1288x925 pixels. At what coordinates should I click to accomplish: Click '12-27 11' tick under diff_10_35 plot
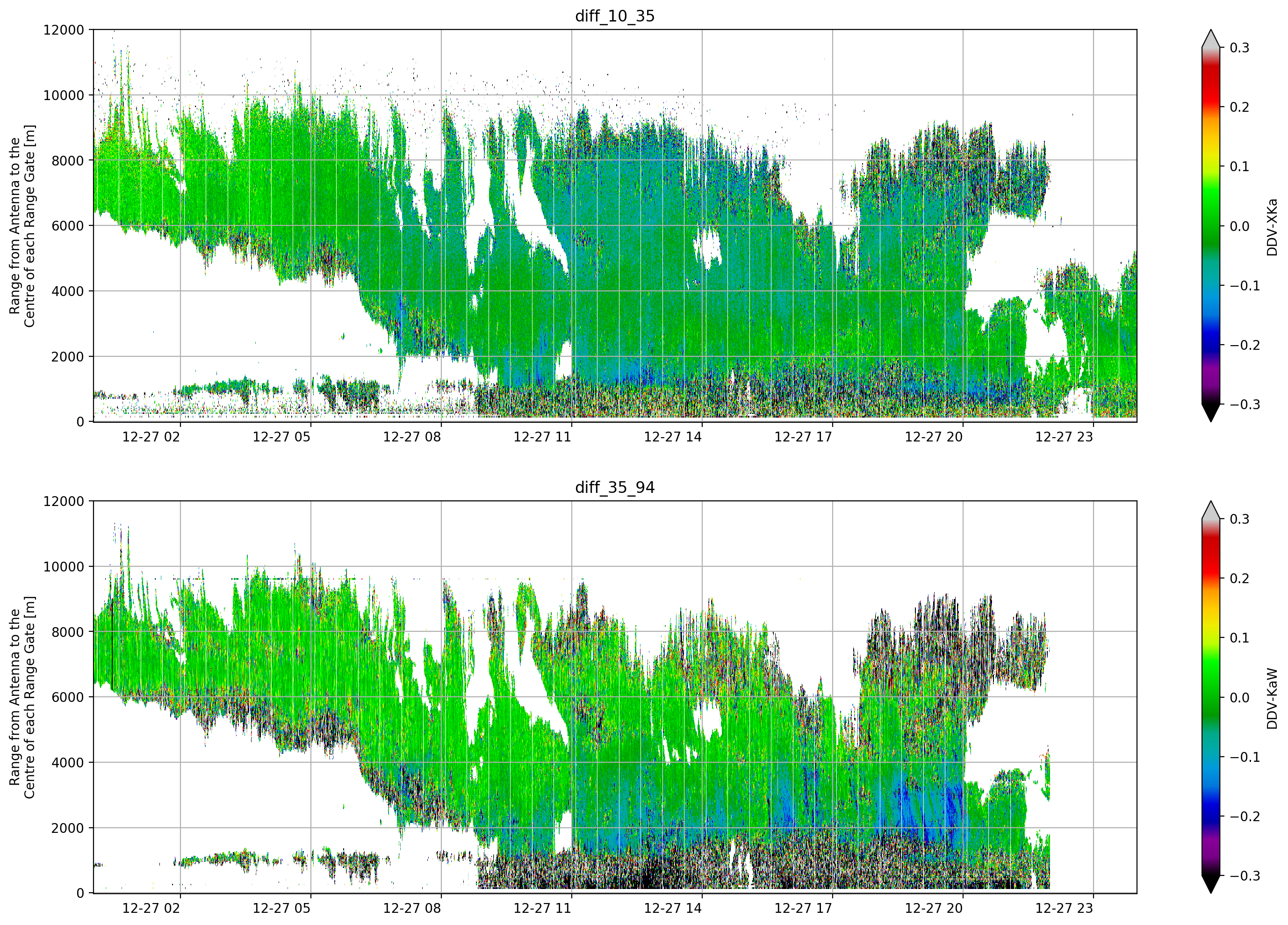542,437
